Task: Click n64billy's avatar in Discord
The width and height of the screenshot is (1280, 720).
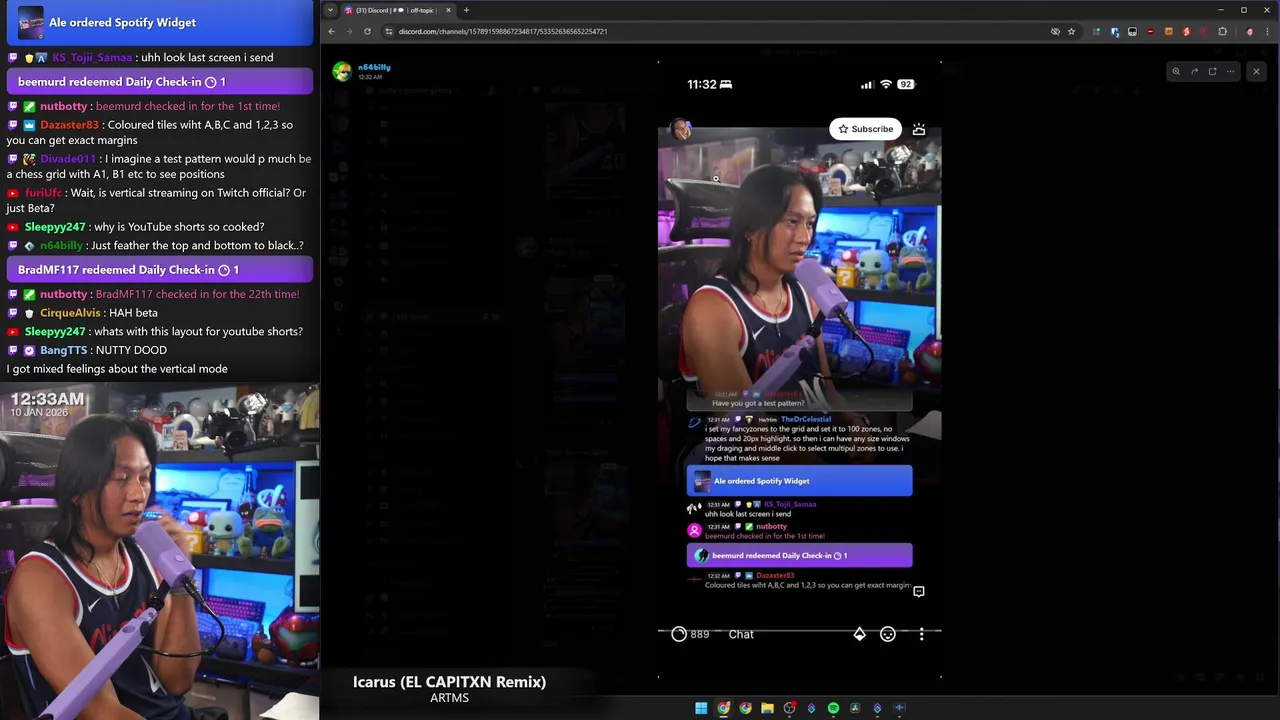Action: click(x=342, y=71)
